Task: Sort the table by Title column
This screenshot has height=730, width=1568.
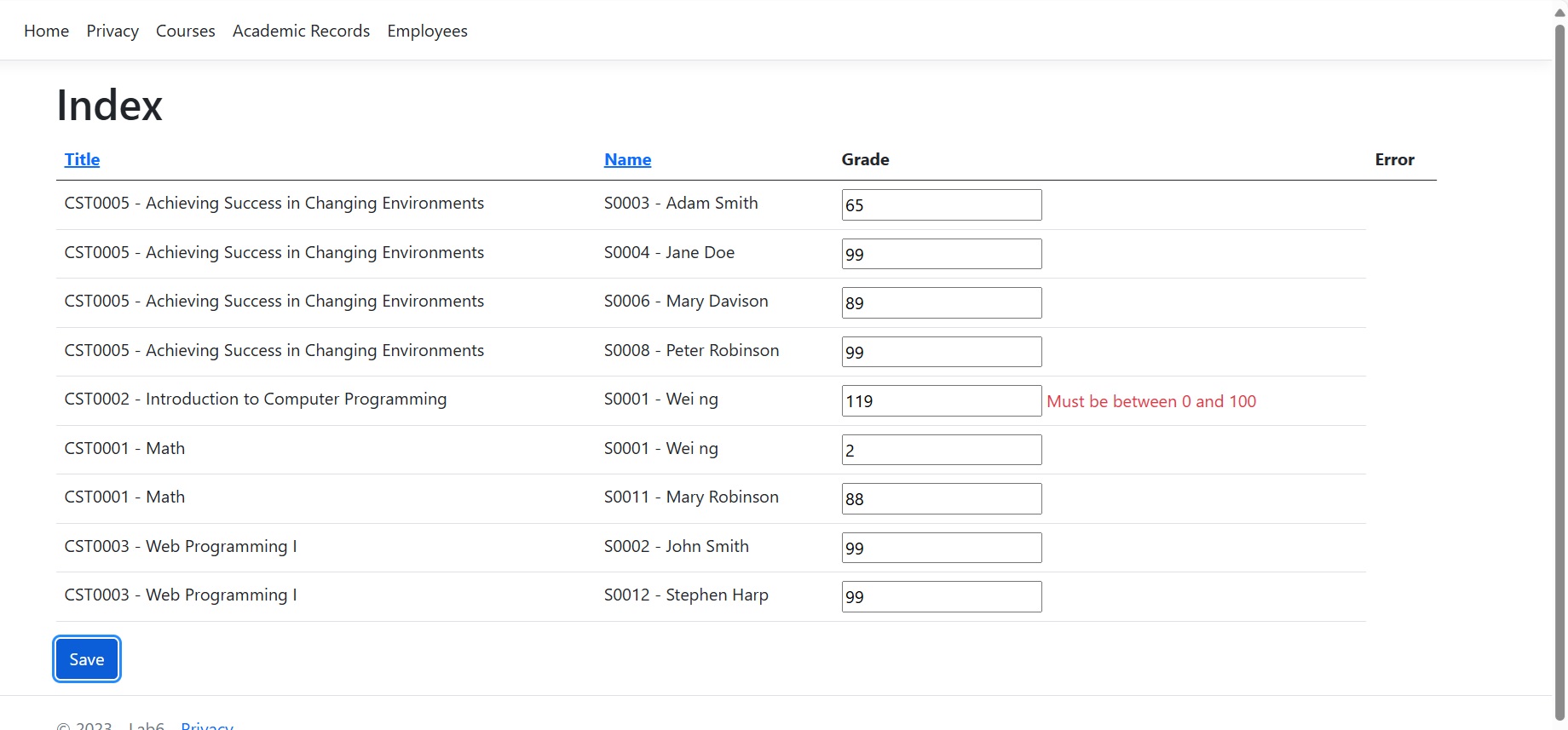Action: pos(82,159)
